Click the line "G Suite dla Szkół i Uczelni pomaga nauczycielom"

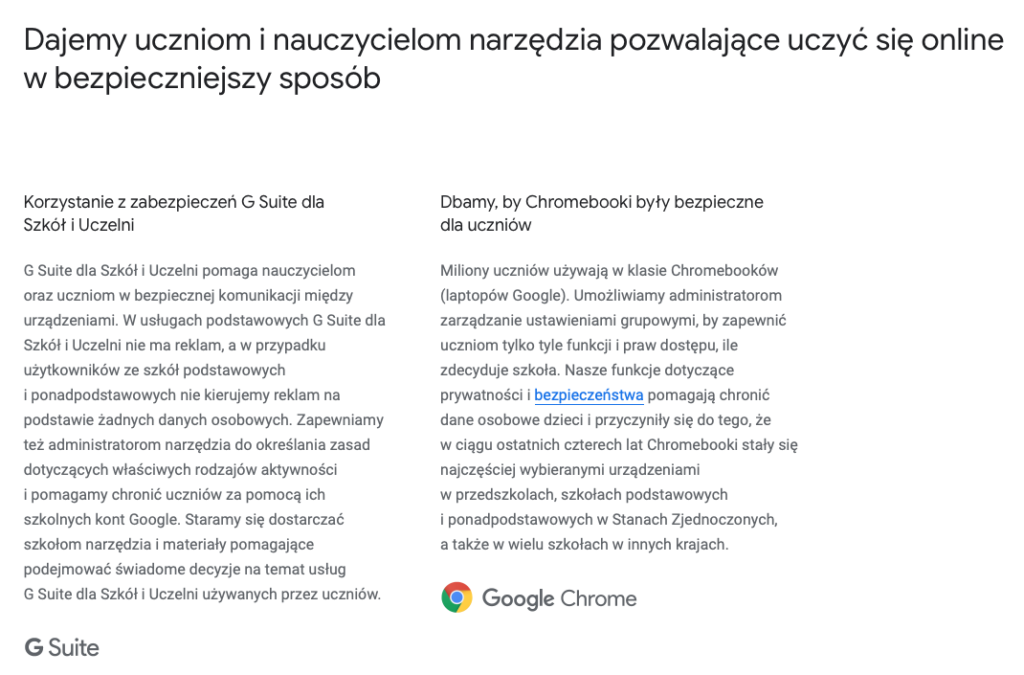tap(189, 270)
